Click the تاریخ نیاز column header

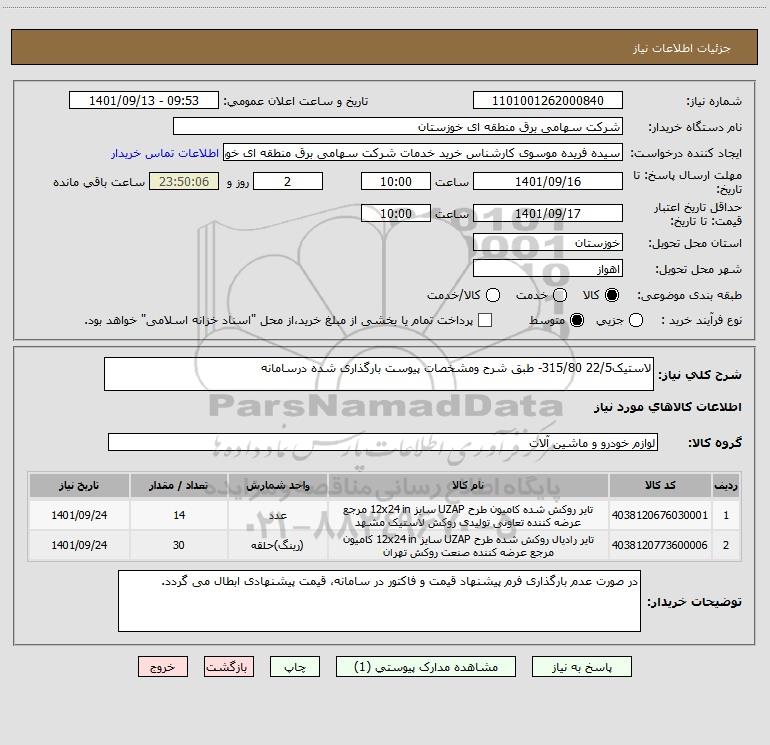pos(79,485)
